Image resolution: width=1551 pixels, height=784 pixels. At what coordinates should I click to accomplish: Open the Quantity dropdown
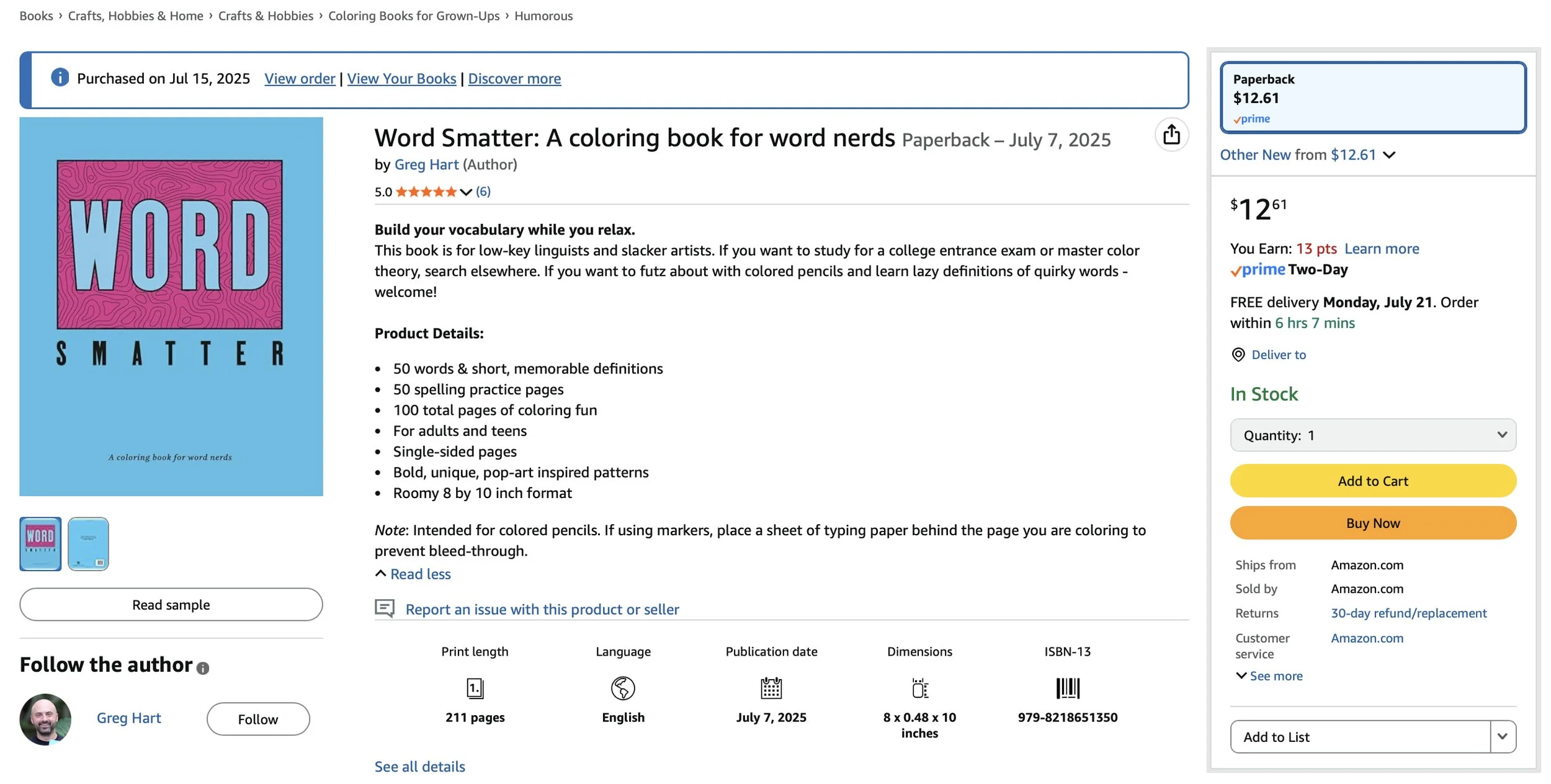click(1372, 435)
